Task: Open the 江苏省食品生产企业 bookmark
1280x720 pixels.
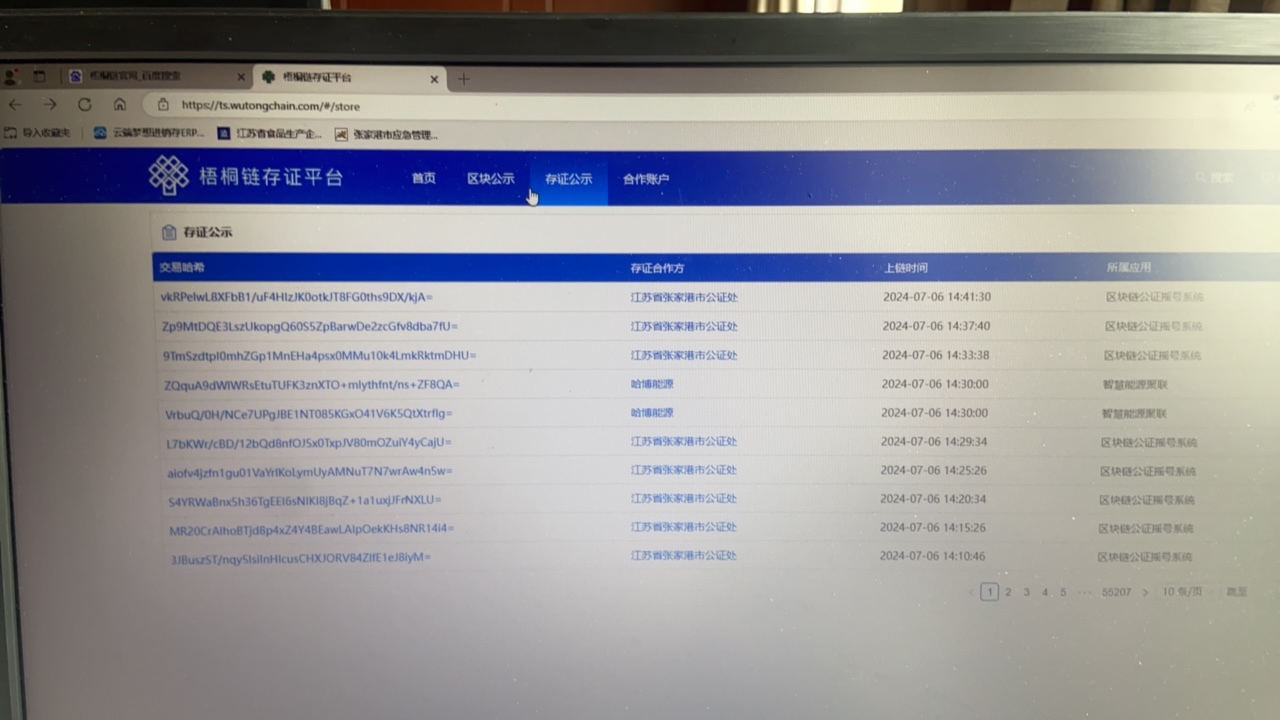Action: pyautogui.click(x=268, y=133)
